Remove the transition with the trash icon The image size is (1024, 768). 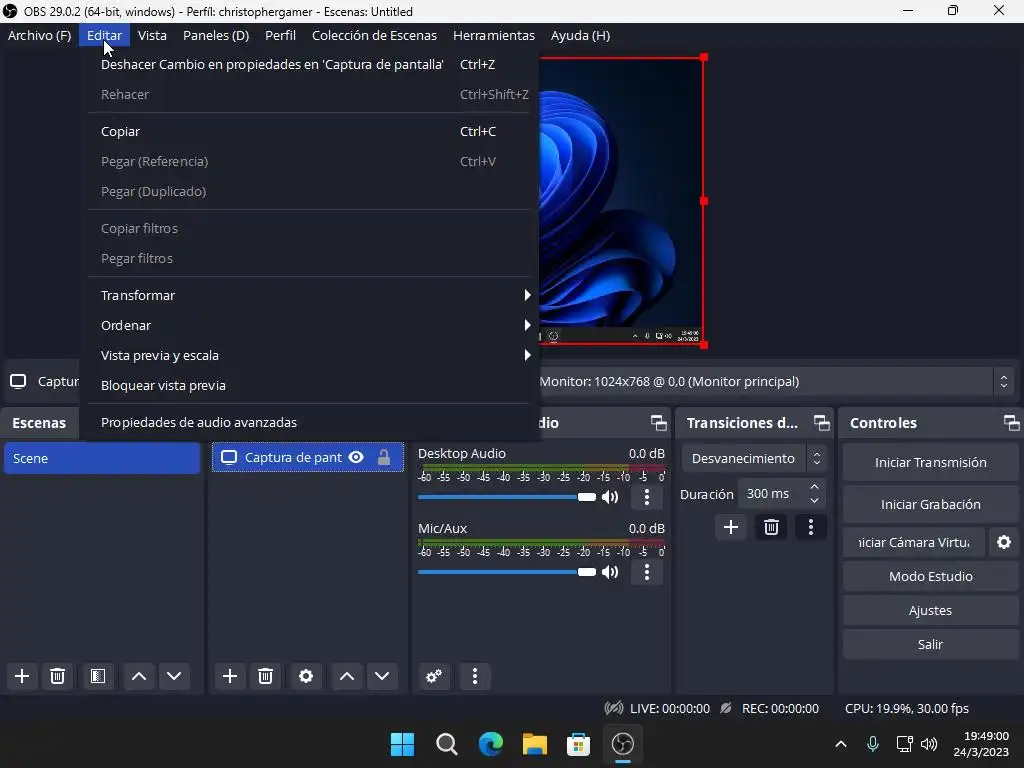point(771,527)
